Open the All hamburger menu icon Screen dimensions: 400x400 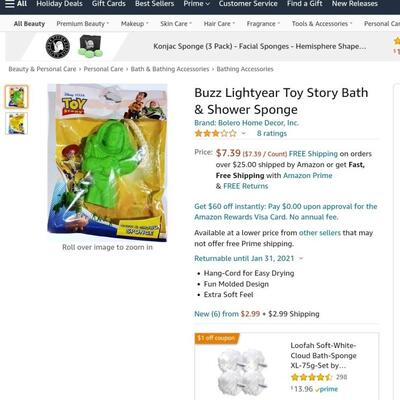(10, 4)
